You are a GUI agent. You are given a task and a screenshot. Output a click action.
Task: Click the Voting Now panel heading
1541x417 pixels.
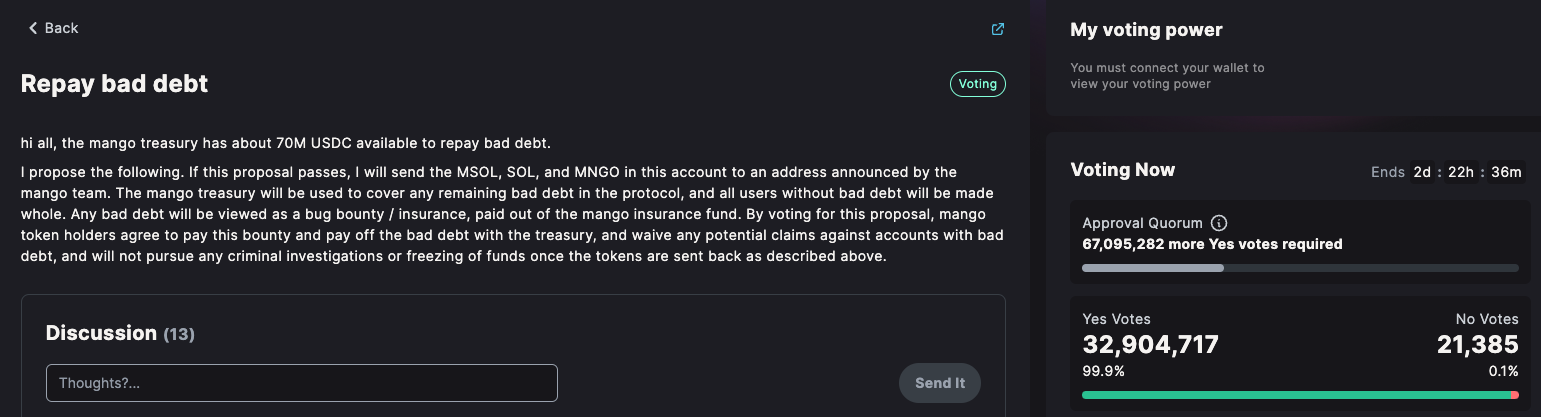click(x=1123, y=170)
